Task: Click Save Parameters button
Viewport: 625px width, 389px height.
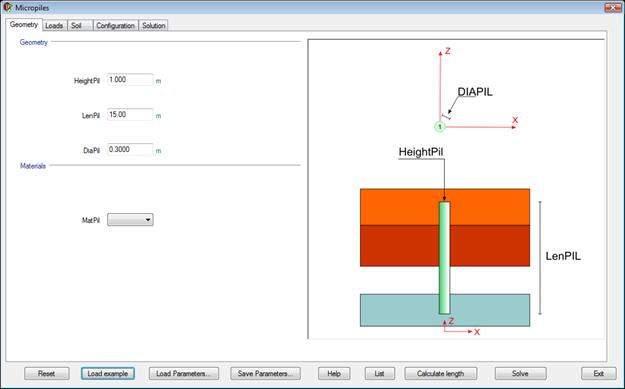Action: [x=265, y=373]
